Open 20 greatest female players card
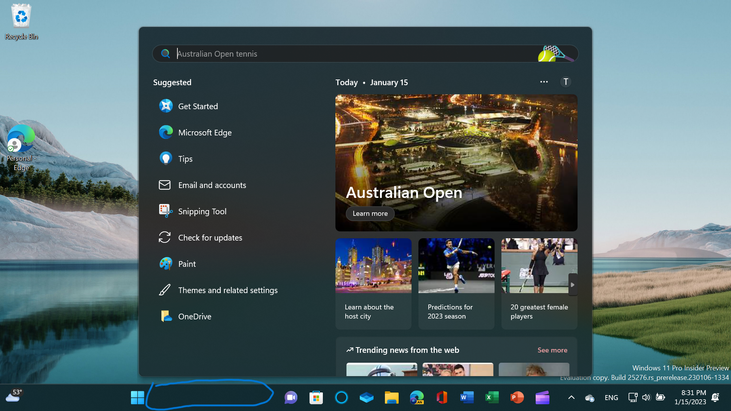This screenshot has width=731, height=411. pyautogui.click(x=539, y=284)
